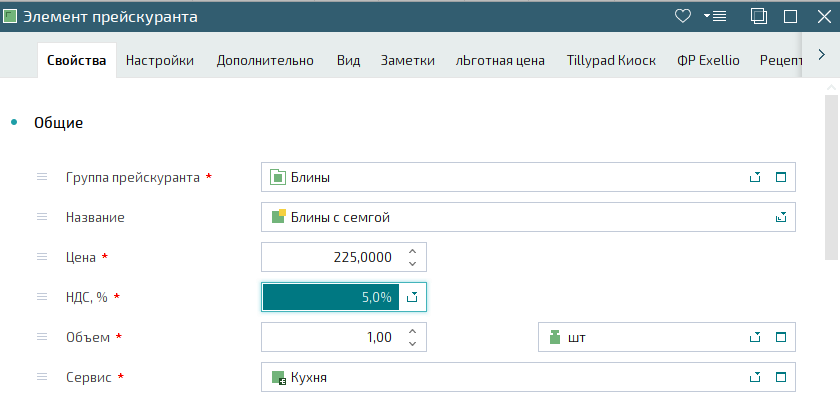Image resolution: width=840 pixels, height=396 pixels.
Task: Expand the Название field dropdown arrow
Action: point(782,217)
